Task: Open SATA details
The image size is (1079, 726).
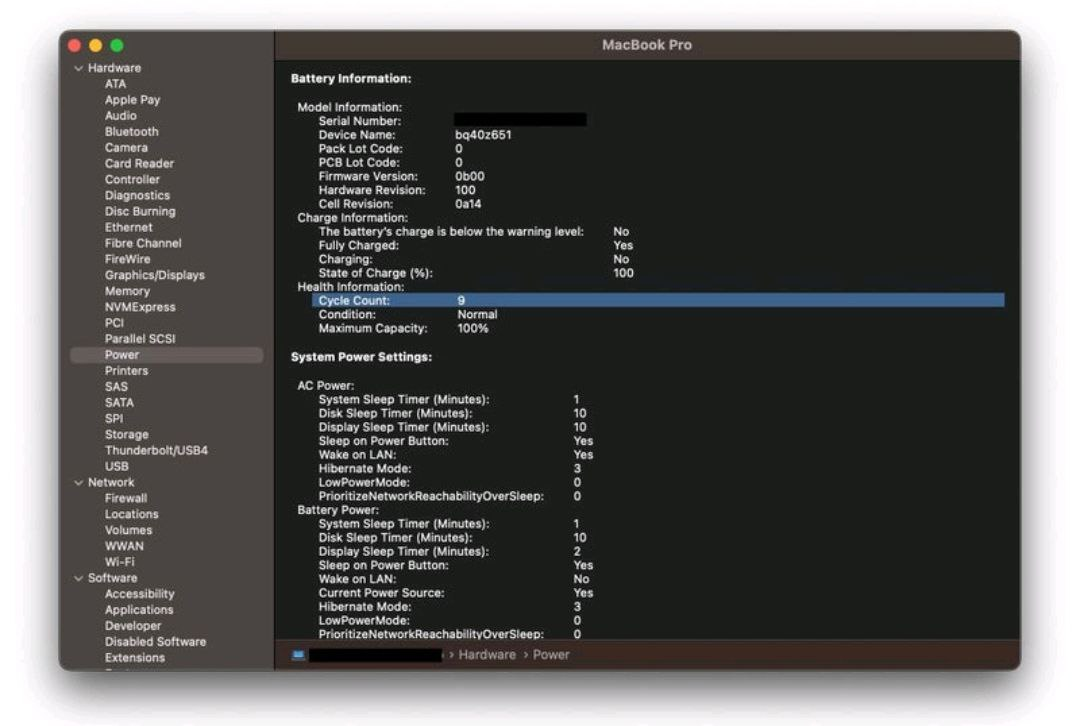Action: pyautogui.click(x=119, y=403)
